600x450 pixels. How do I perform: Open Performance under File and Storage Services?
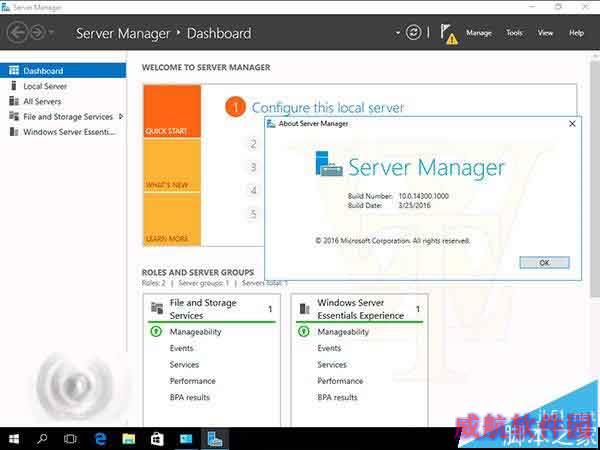pos(192,381)
